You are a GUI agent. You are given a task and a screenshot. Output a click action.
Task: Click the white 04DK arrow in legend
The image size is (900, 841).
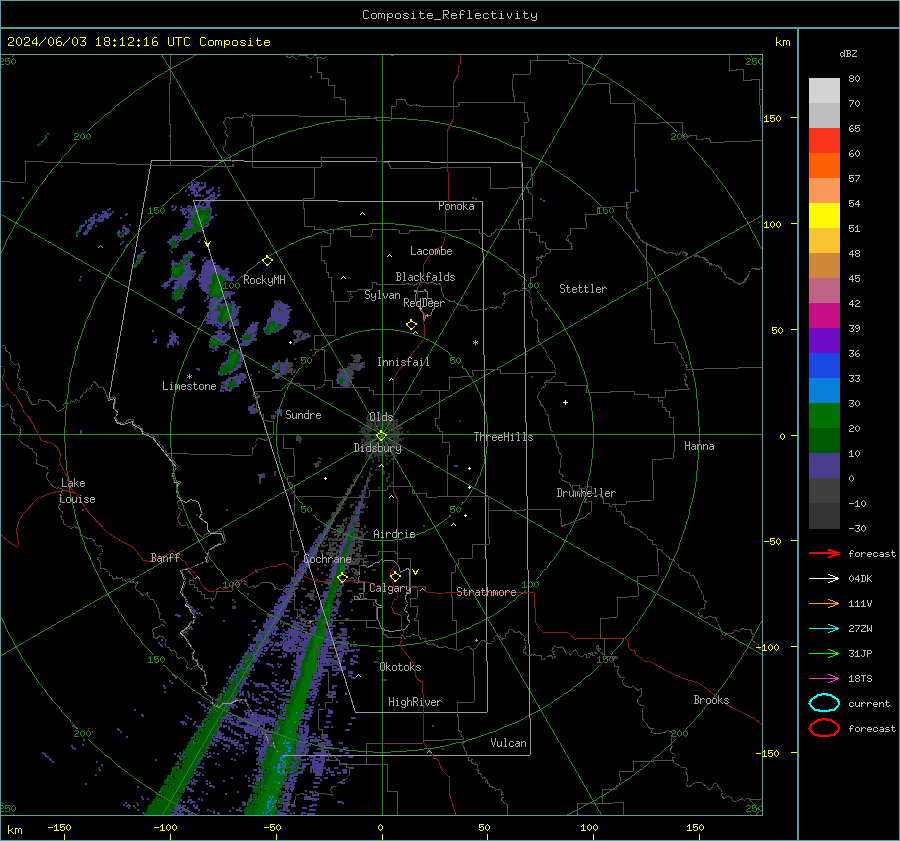click(824, 579)
